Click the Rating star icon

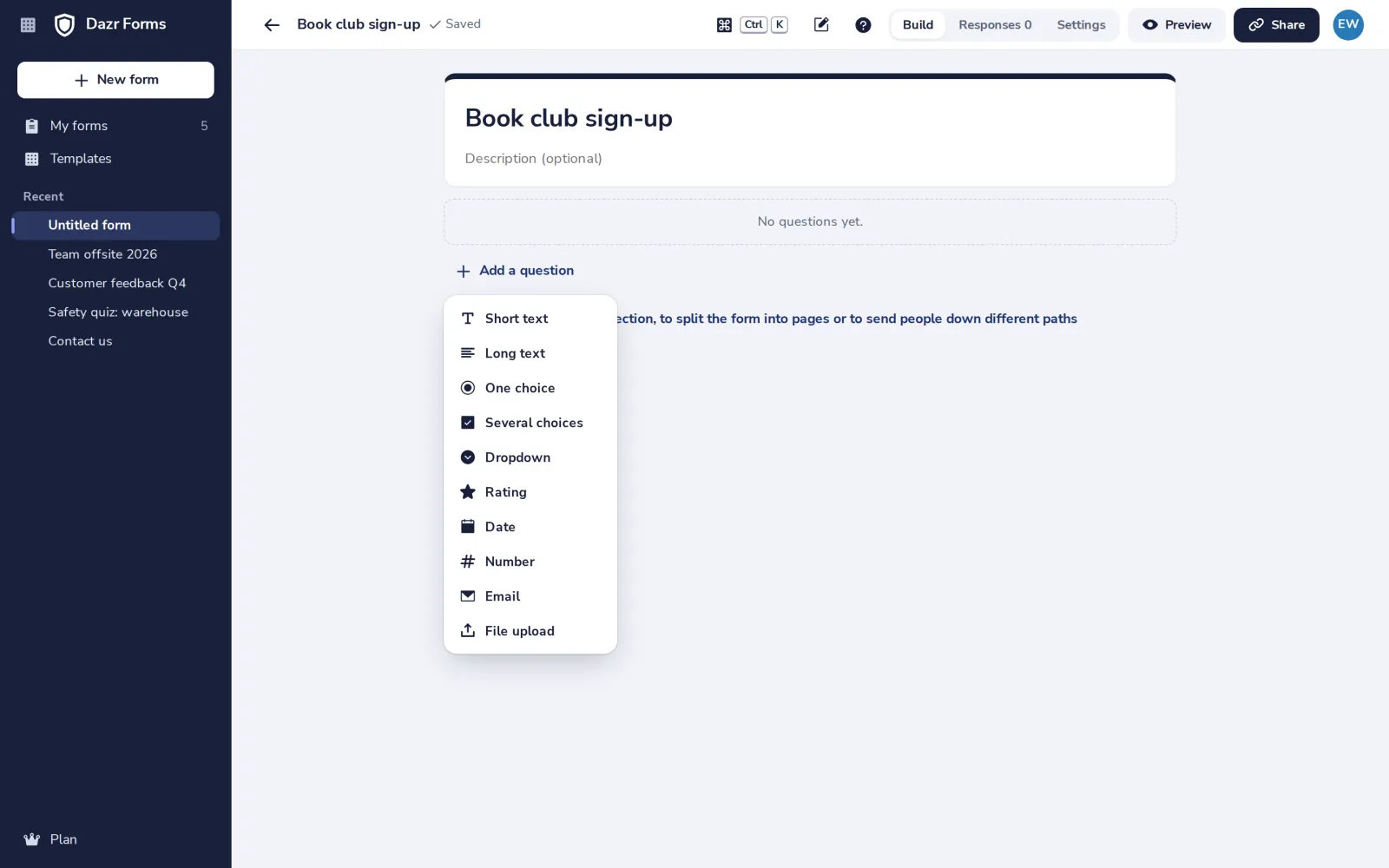coord(468,492)
